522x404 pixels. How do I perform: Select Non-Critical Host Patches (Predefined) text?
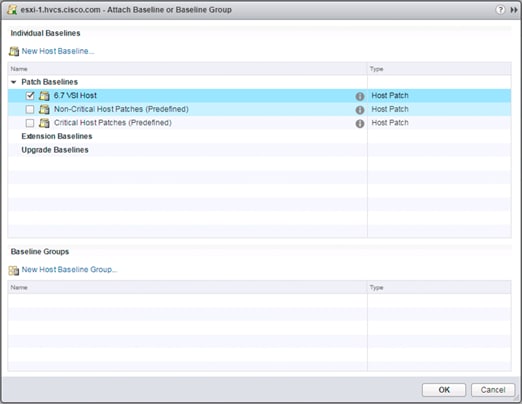[x=121, y=109]
